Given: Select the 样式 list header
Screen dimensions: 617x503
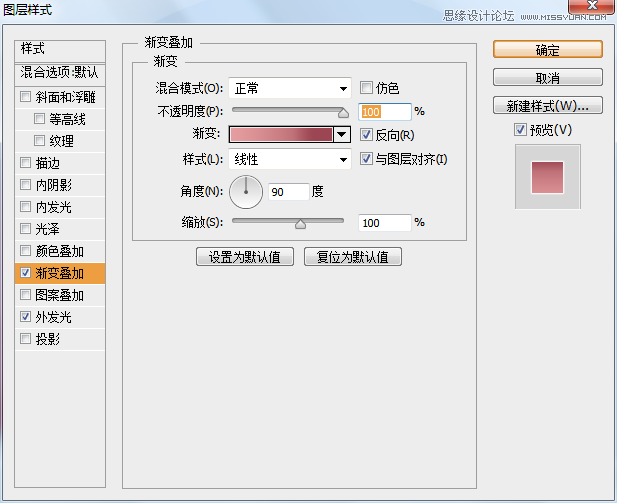Looking at the screenshot, I should [60, 50].
